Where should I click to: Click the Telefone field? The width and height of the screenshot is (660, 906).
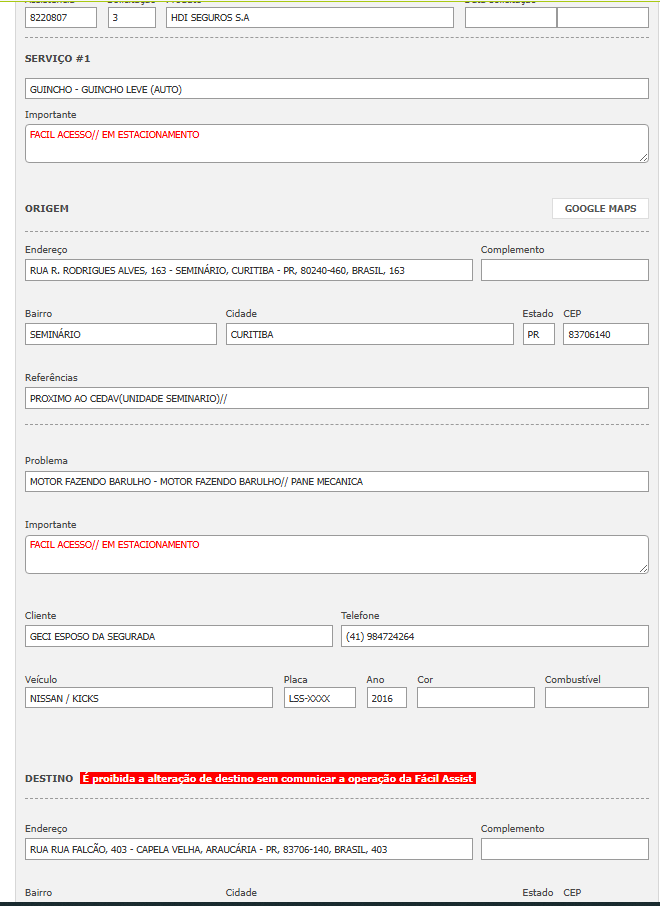494,636
